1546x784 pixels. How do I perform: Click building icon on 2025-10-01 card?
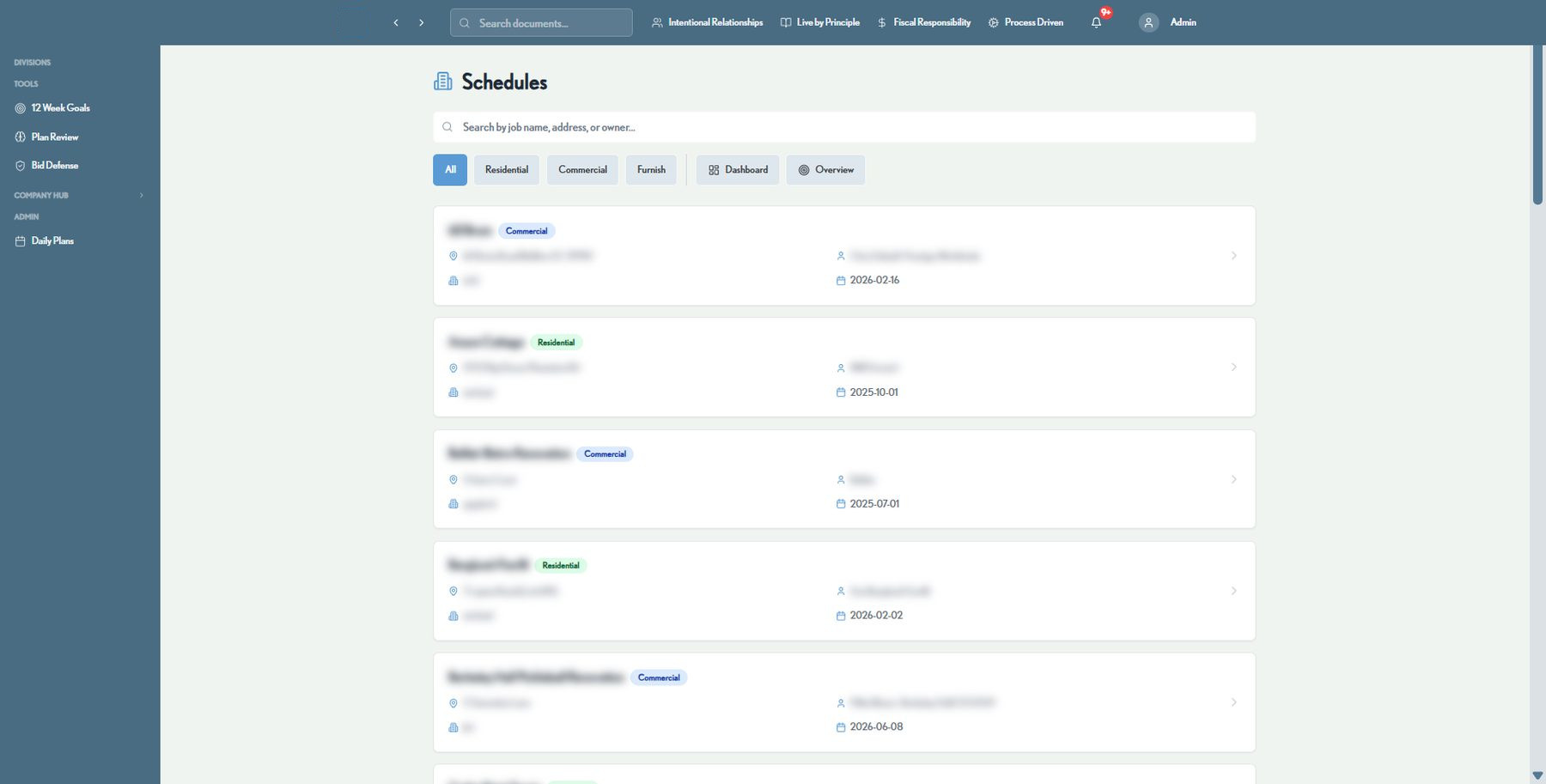(x=453, y=392)
